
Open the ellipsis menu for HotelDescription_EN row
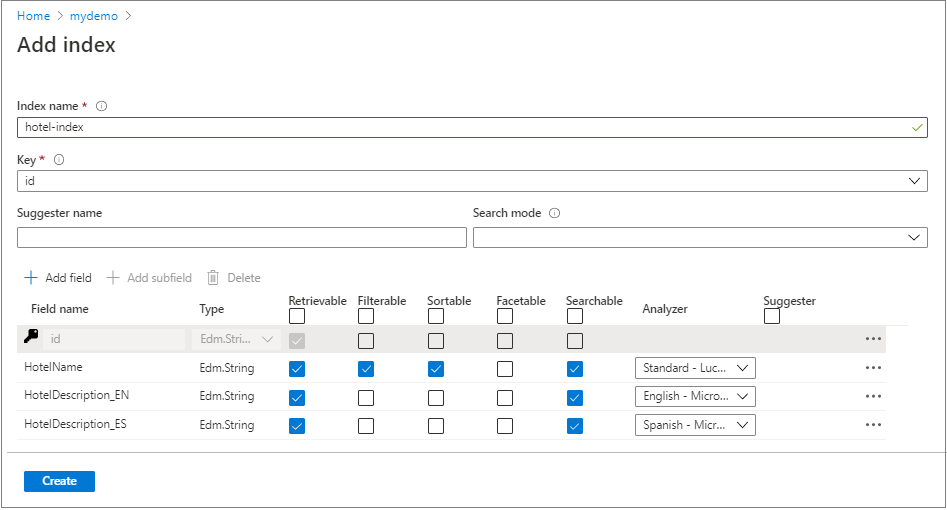click(x=873, y=396)
